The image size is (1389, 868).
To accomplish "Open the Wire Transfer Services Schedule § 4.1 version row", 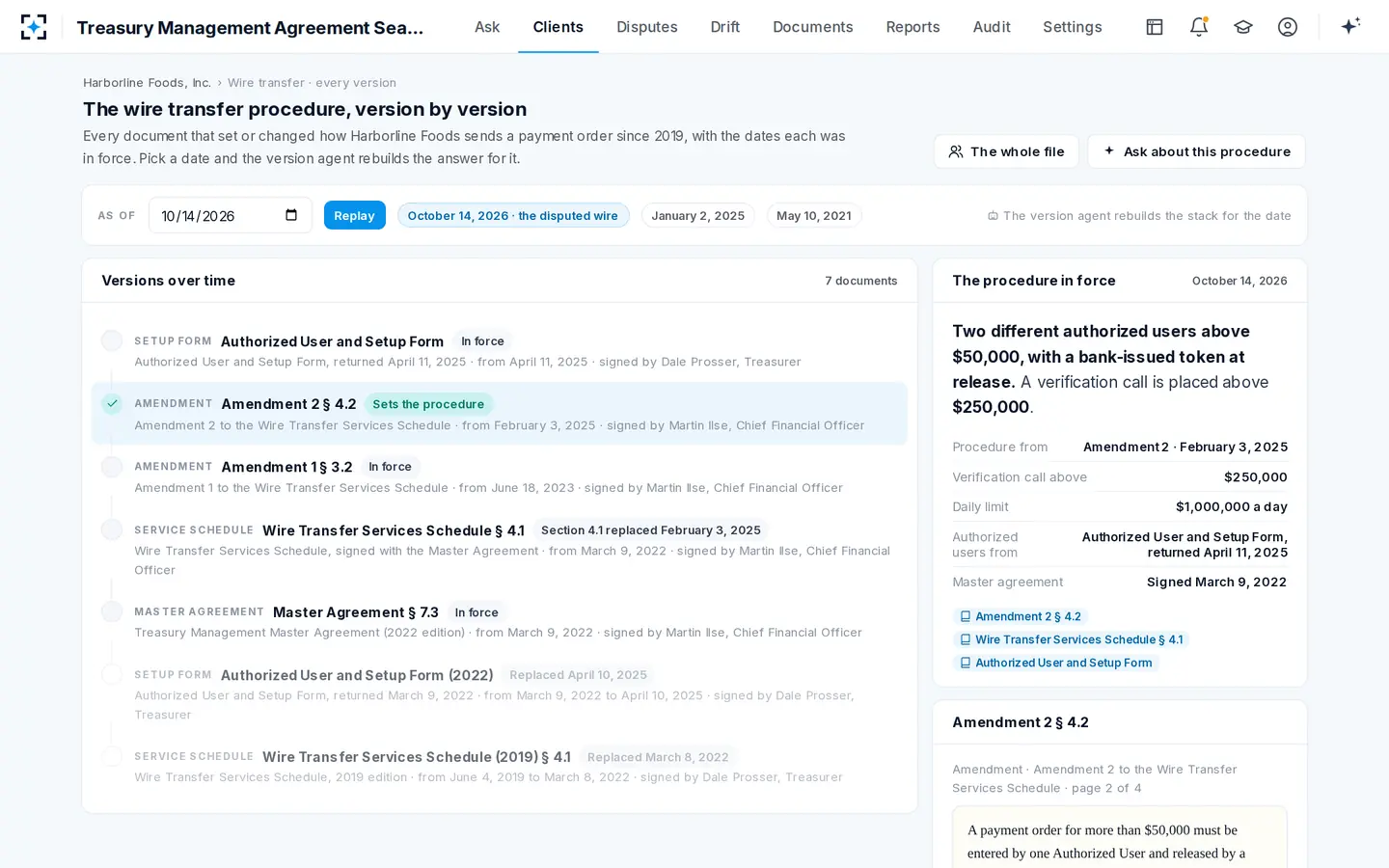I will point(500,549).
